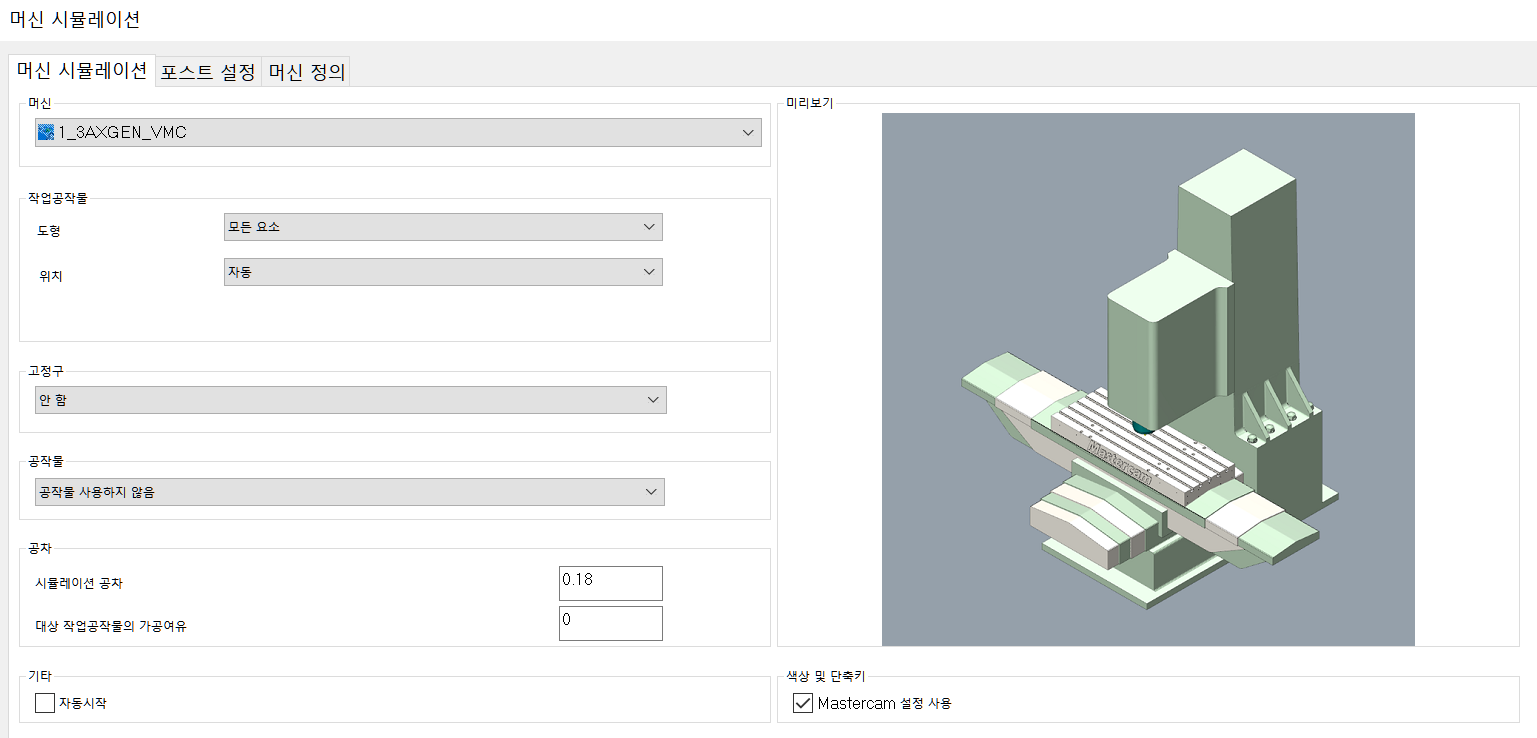Image resolution: width=1537 pixels, height=738 pixels.
Task: Uncheck the Mastercam 설정 사용 checkbox
Action: 803,703
